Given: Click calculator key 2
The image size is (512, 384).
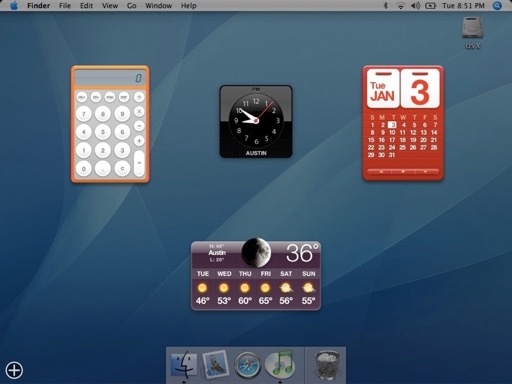Looking at the screenshot, I should click(103, 151).
